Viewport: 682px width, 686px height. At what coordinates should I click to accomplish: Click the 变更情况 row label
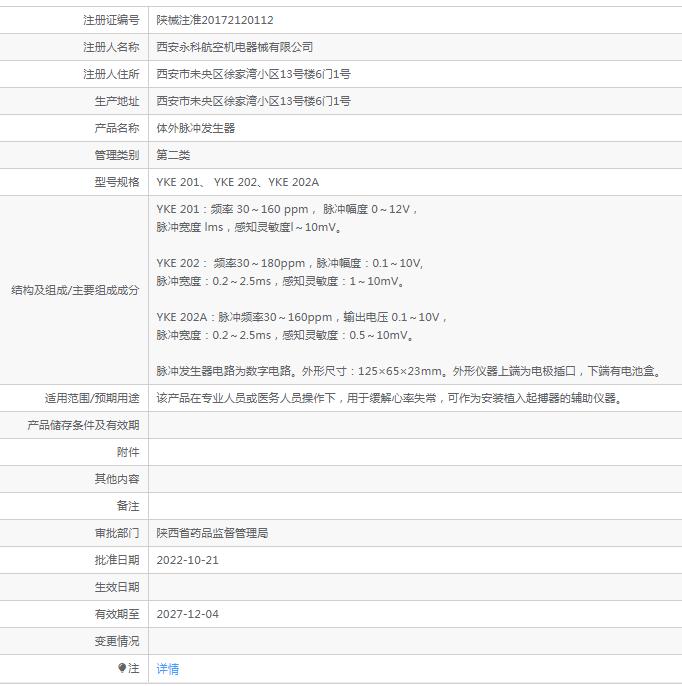coord(117,641)
